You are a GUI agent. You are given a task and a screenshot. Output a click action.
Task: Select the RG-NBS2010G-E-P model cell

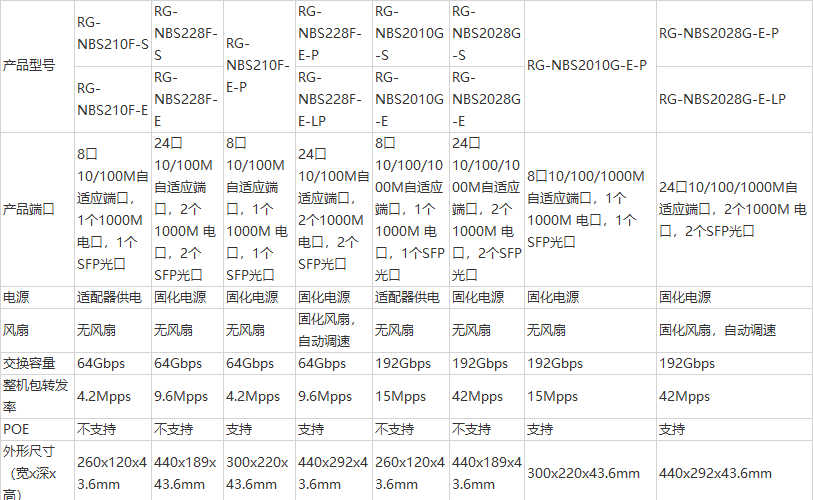tap(586, 66)
